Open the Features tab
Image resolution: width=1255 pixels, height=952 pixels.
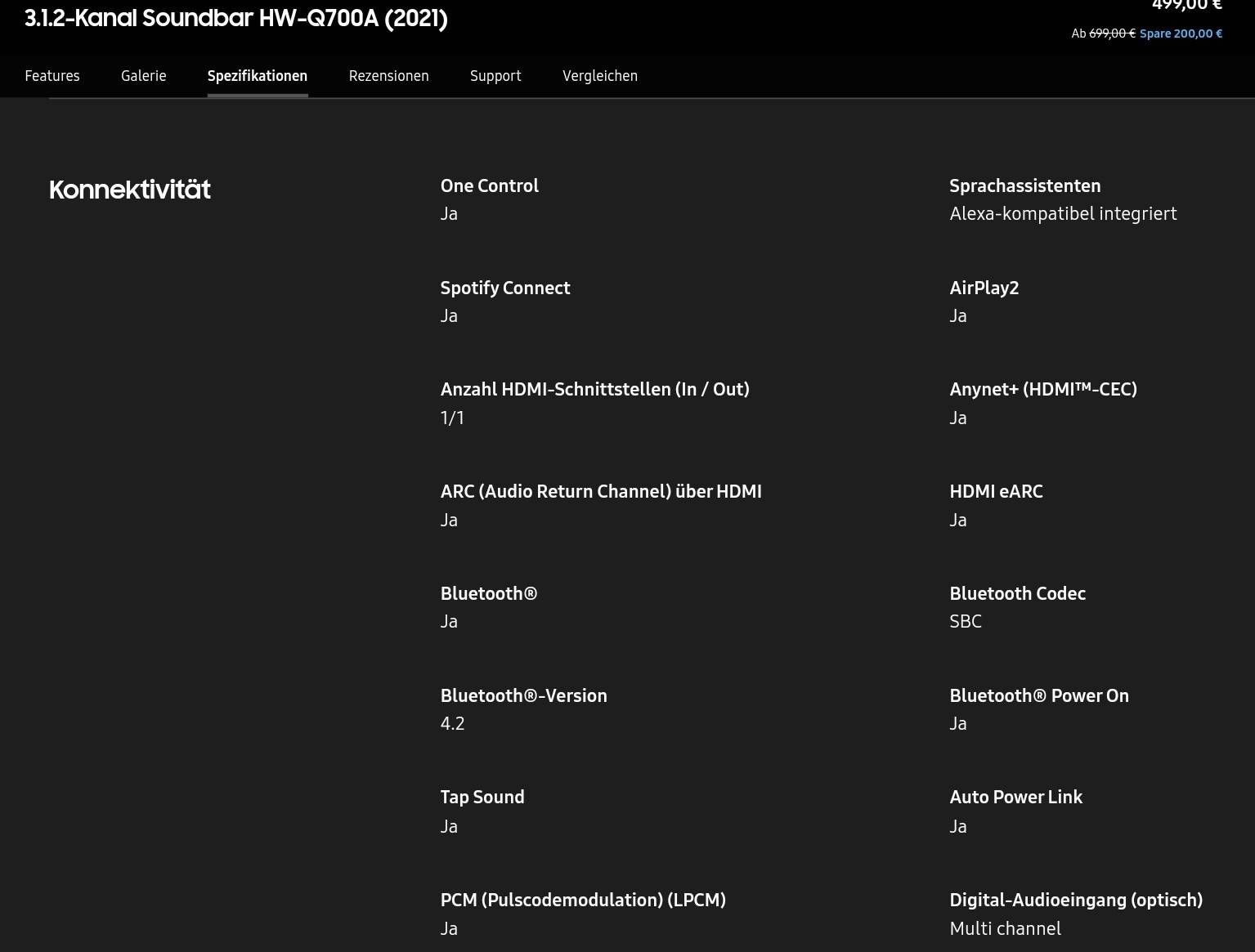coord(52,76)
